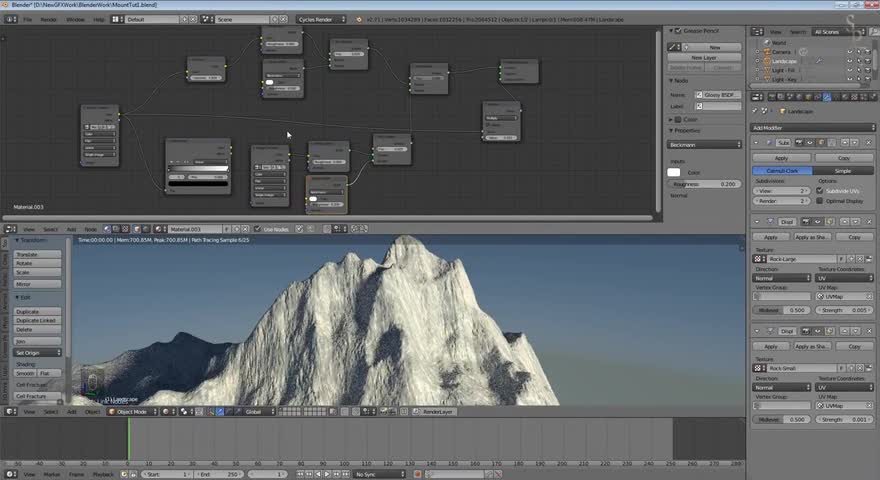Screen dimensions: 880x480
Task: Open the Beckmann distribution dropdown
Action: (705, 145)
